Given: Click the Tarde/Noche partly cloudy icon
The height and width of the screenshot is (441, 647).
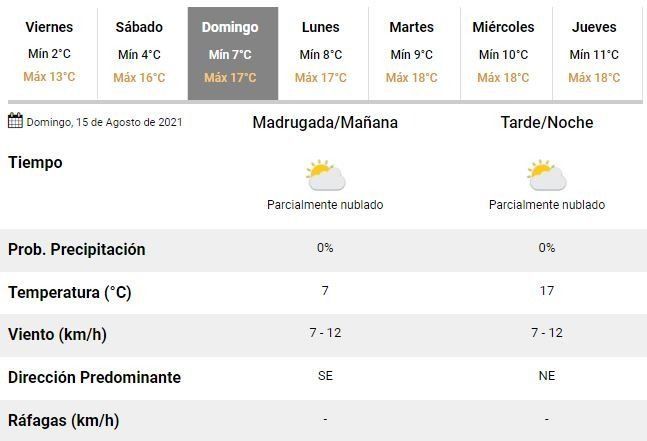Looking at the screenshot, I should [547, 176].
